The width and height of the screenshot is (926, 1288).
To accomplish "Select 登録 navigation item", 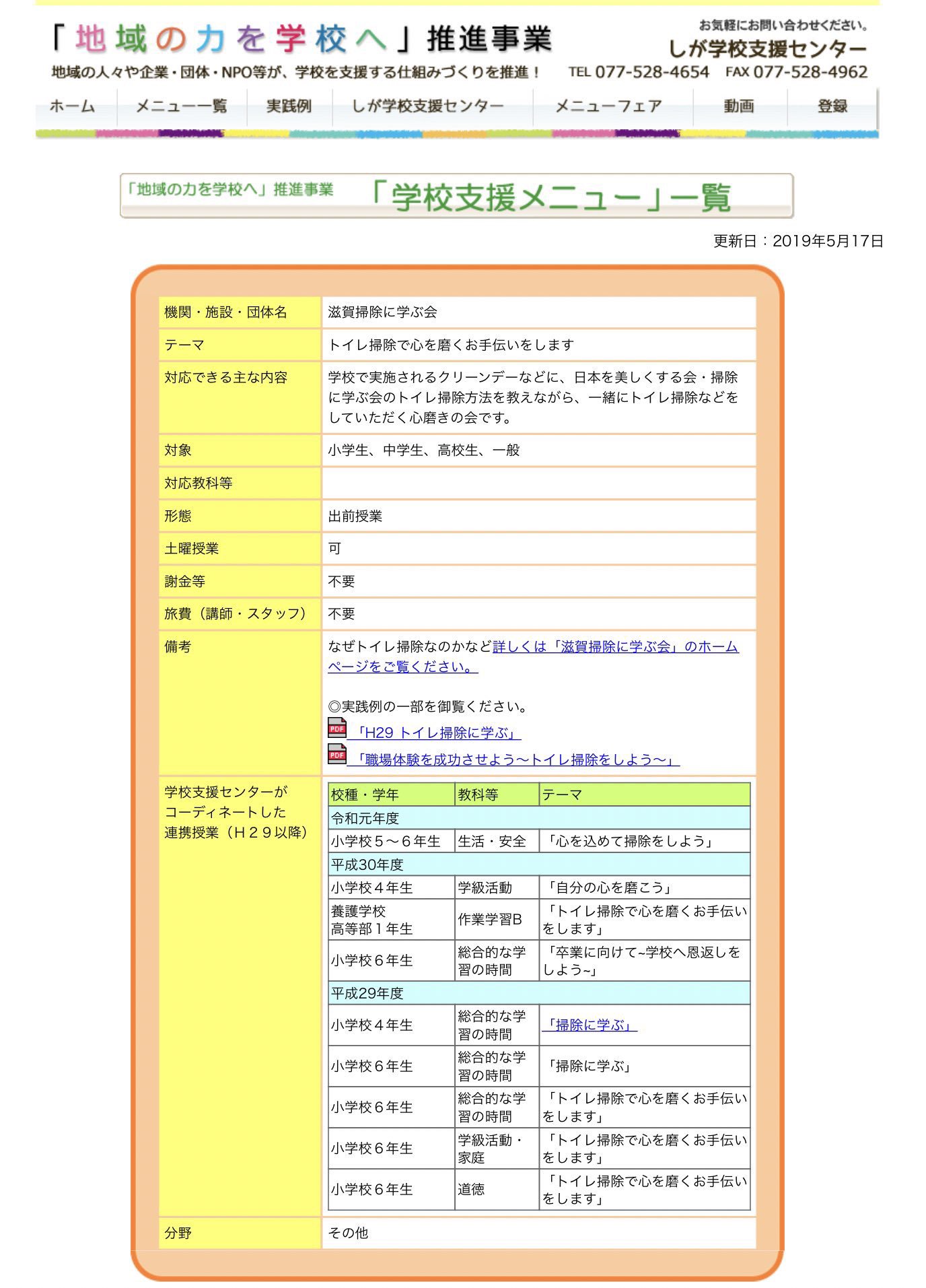I will pos(832,106).
